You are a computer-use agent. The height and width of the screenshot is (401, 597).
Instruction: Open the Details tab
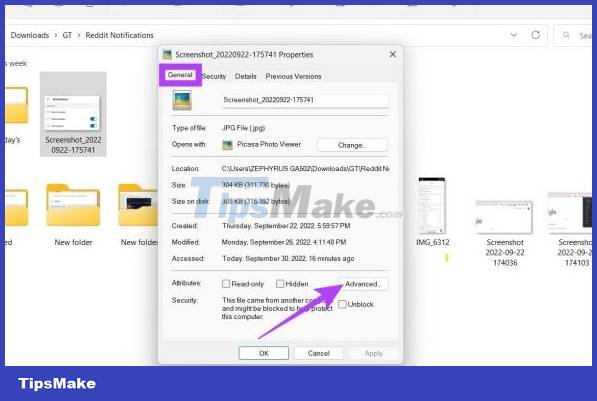pyautogui.click(x=246, y=76)
